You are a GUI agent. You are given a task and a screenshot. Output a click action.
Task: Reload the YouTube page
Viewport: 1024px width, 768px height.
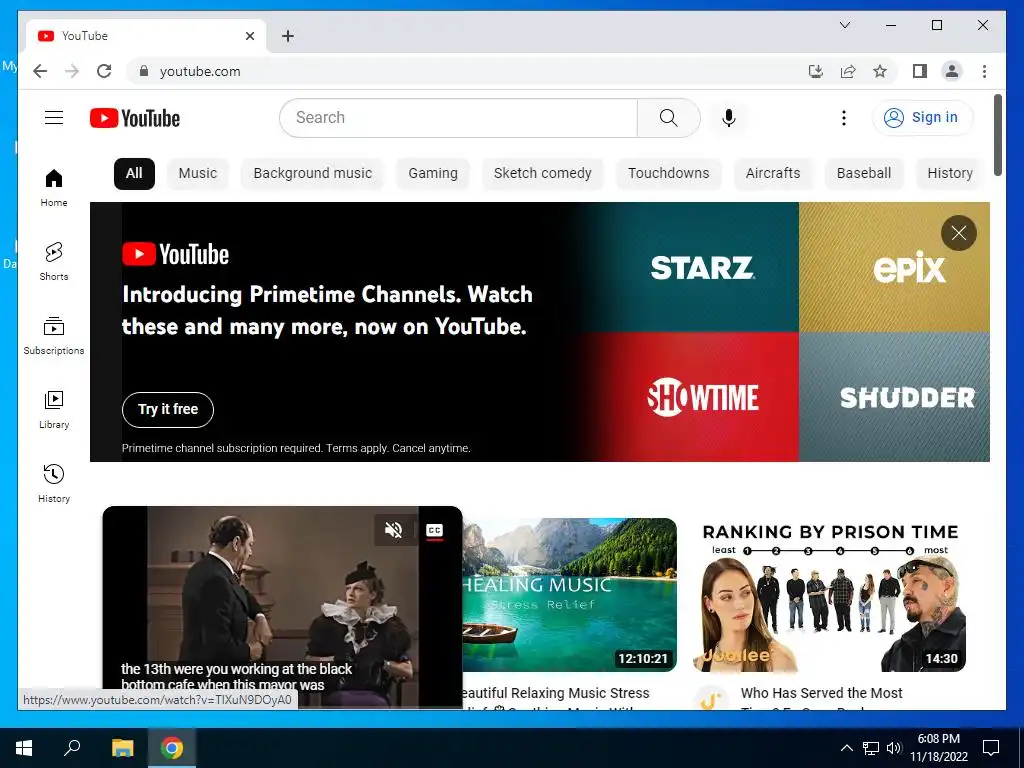point(104,71)
